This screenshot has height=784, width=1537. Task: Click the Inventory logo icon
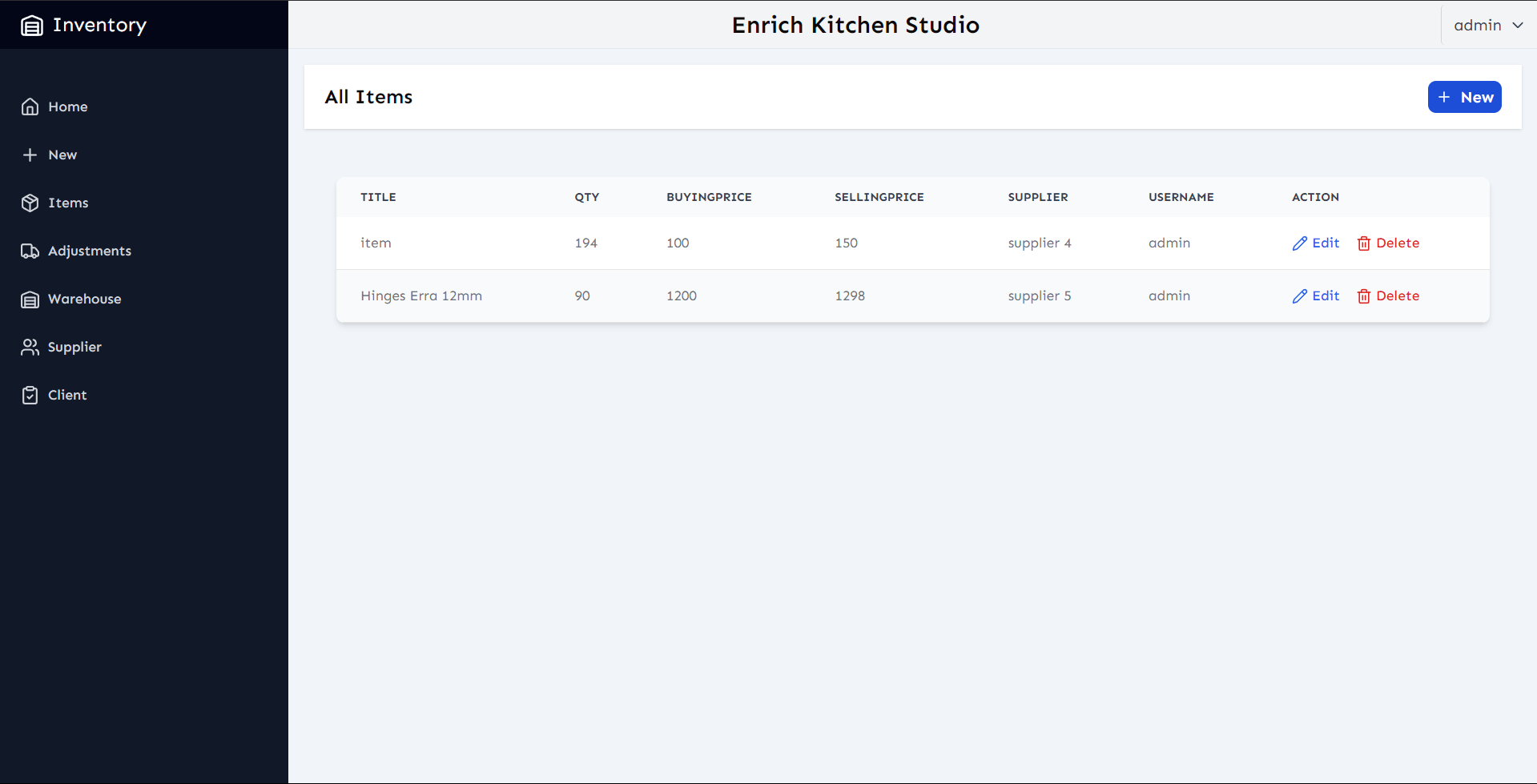click(x=32, y=26)
